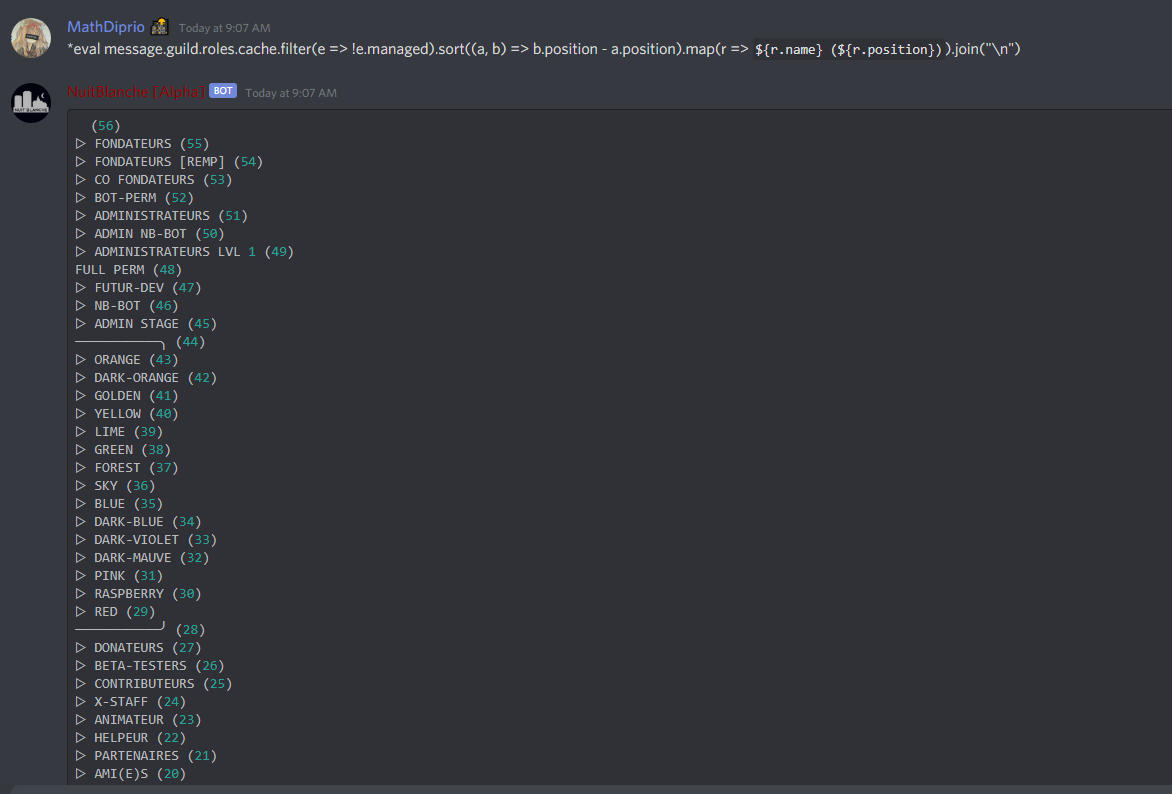Select the RASPBERRY (30) line
Screen dimensions: 1172x794
coord(138,594)
